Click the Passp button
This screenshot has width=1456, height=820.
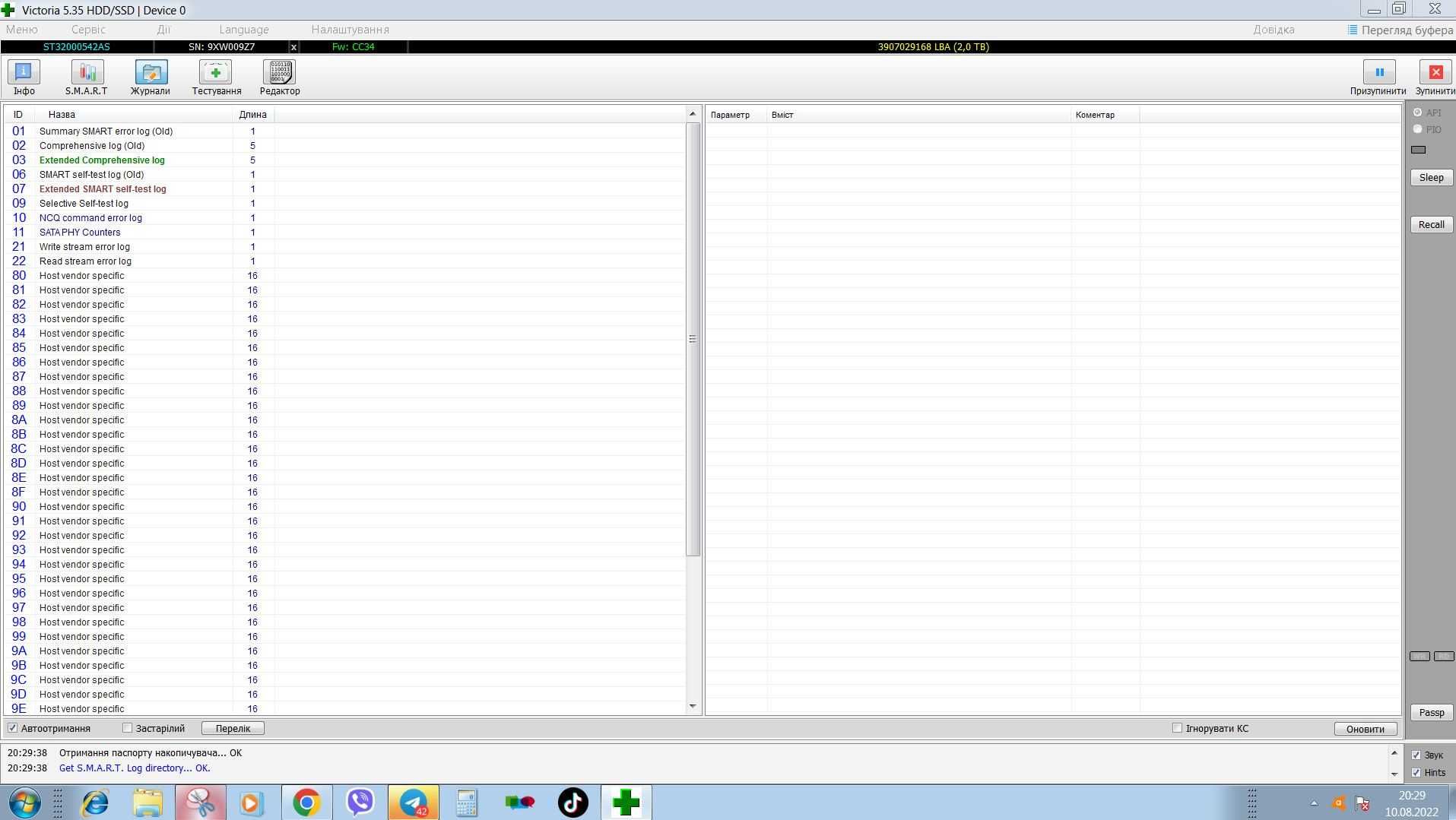[x=1432, y=713]
